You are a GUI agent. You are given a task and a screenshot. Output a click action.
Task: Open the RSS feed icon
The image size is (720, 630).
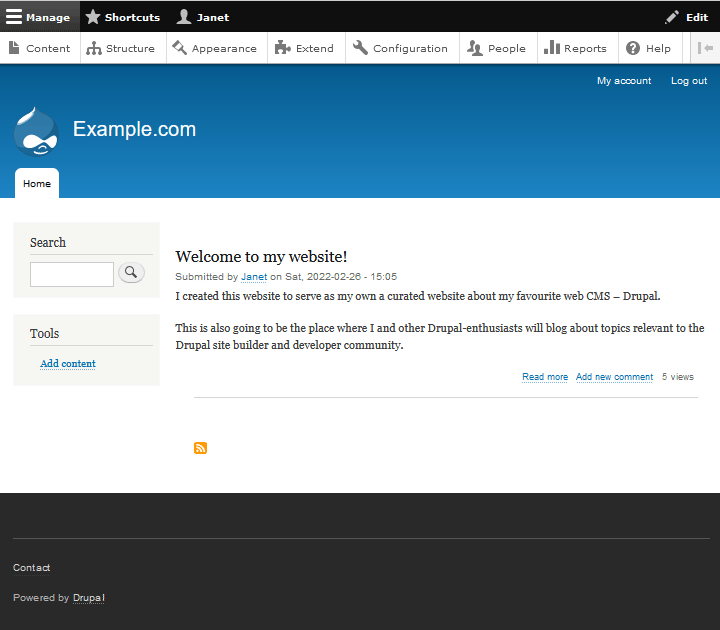(200, 448)
